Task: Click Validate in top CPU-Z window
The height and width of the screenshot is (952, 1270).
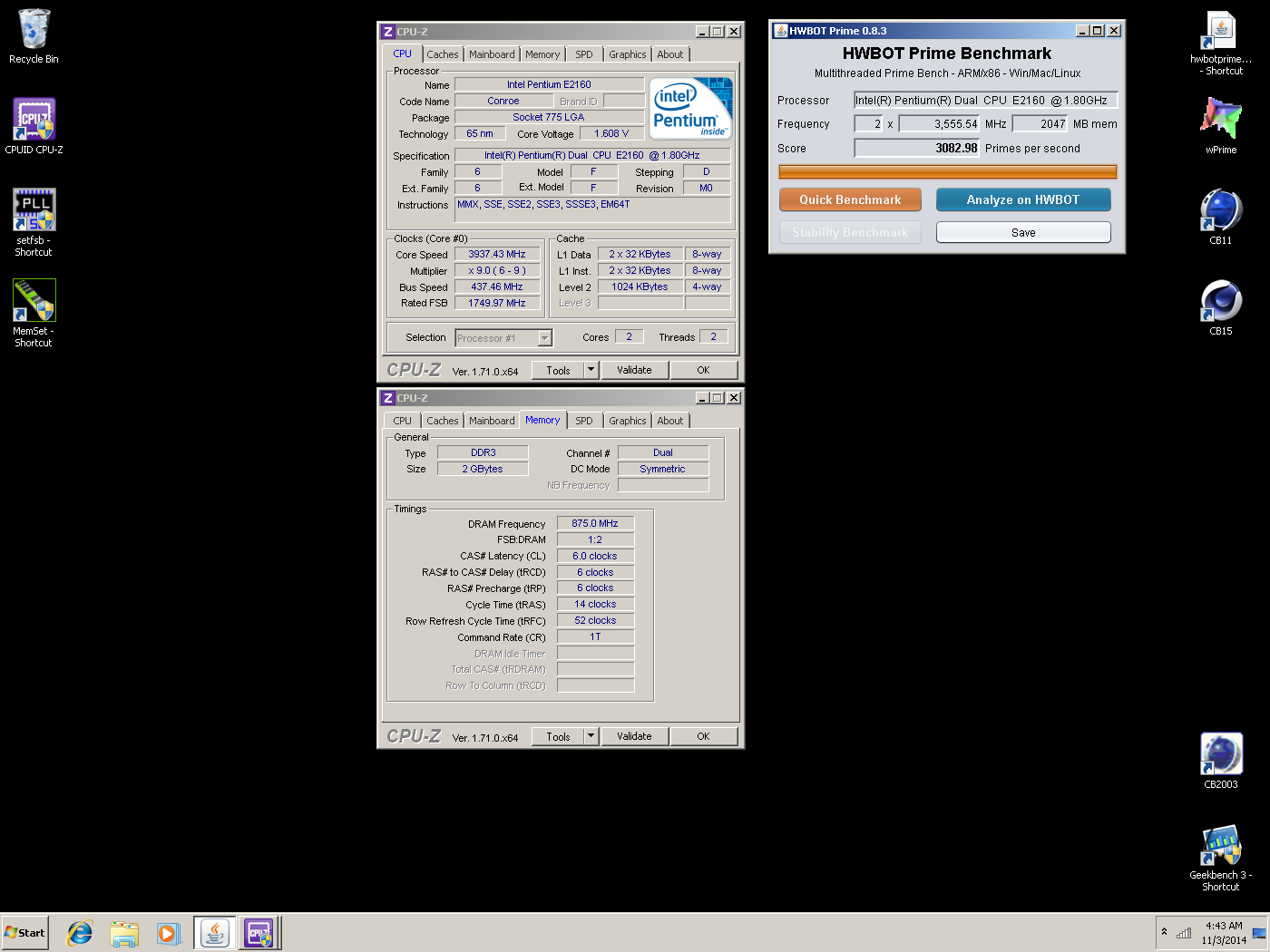Action: pyautogui.click(x=634, y=370)
